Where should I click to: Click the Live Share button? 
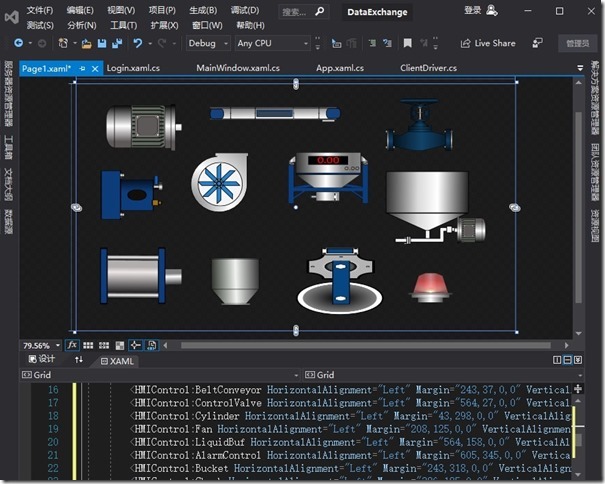488,43
